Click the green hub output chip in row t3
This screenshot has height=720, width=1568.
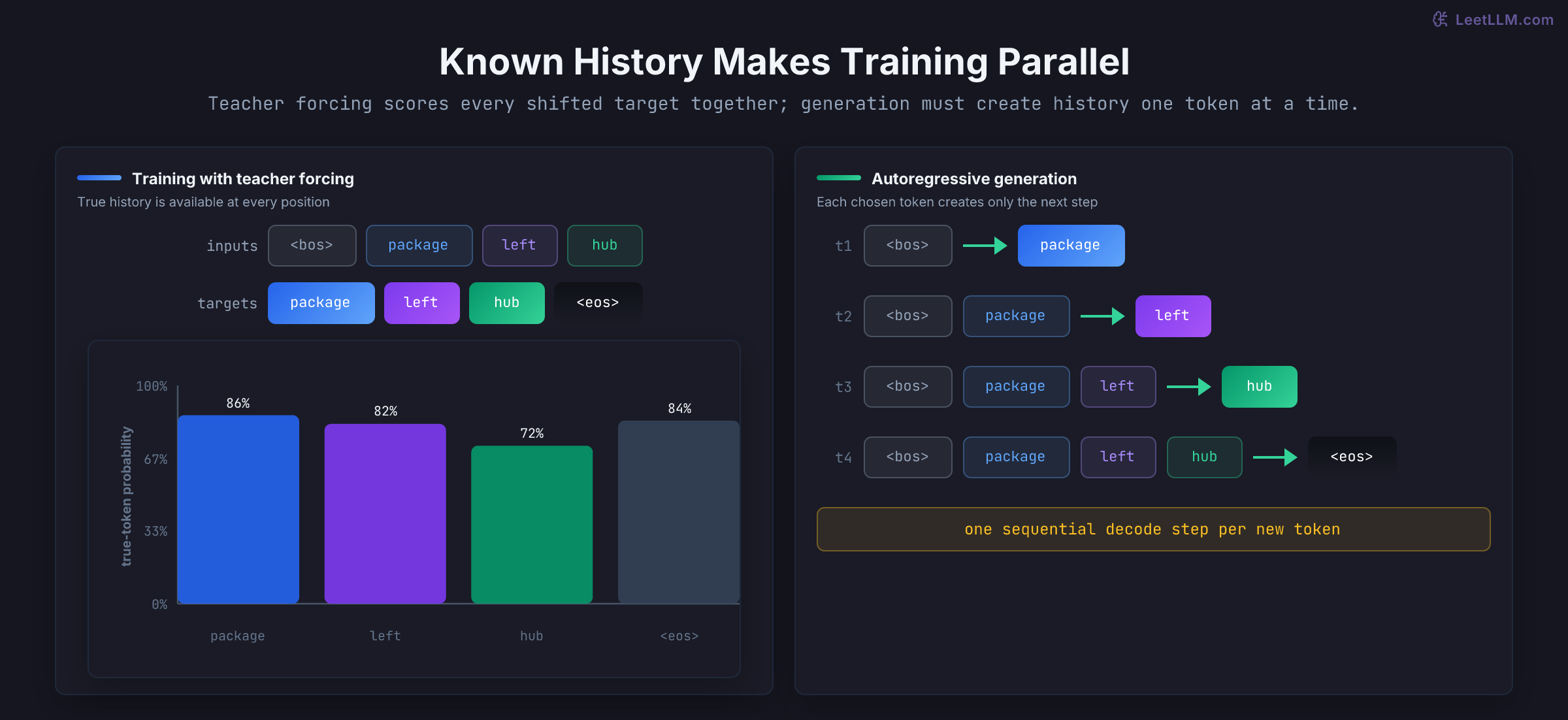point(1260,387)
